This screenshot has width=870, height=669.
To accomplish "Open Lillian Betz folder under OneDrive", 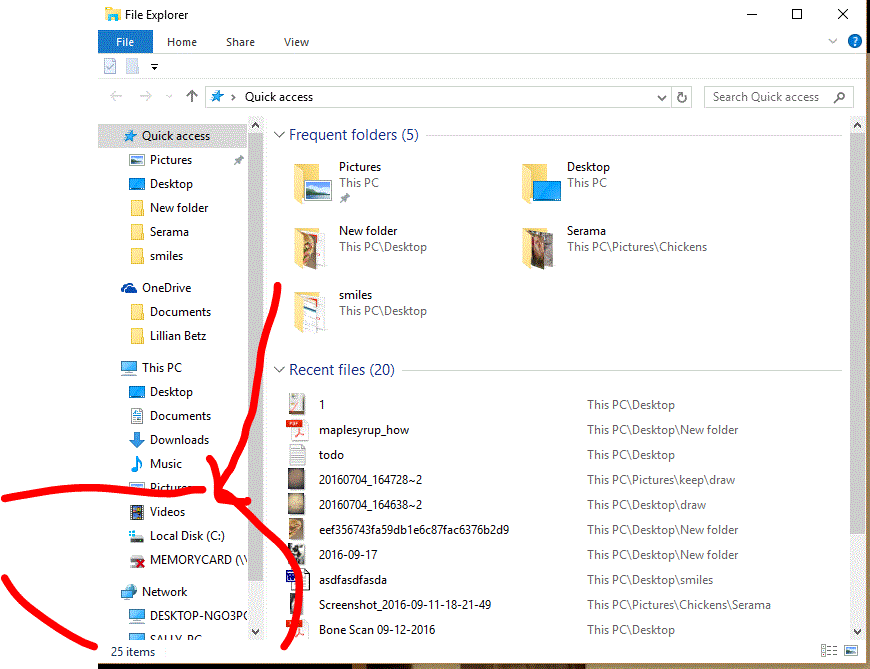I will click(x=178, y=336).
